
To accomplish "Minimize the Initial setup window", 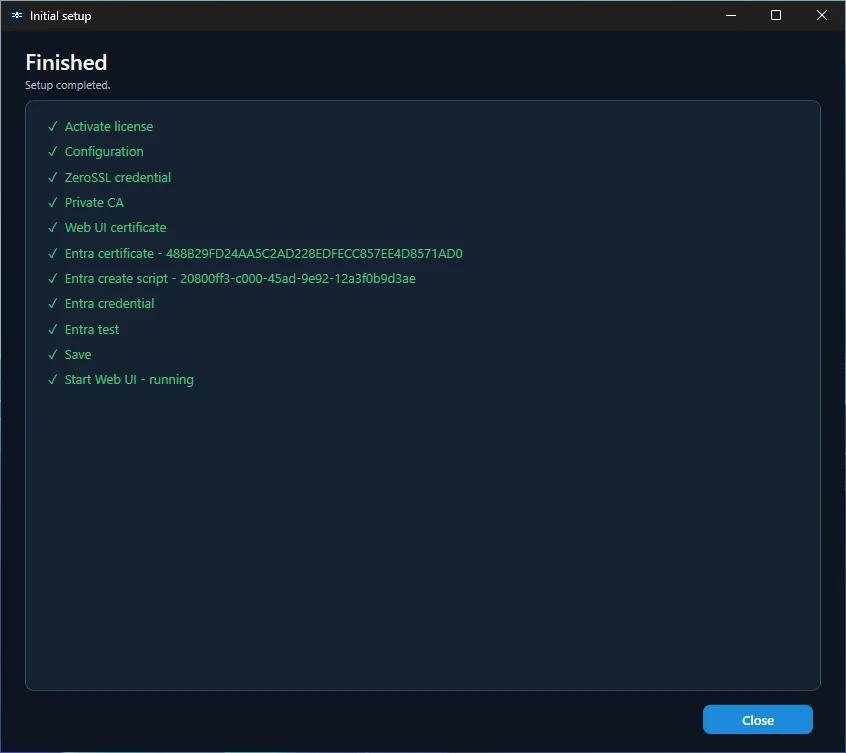I will pos(731,16).
